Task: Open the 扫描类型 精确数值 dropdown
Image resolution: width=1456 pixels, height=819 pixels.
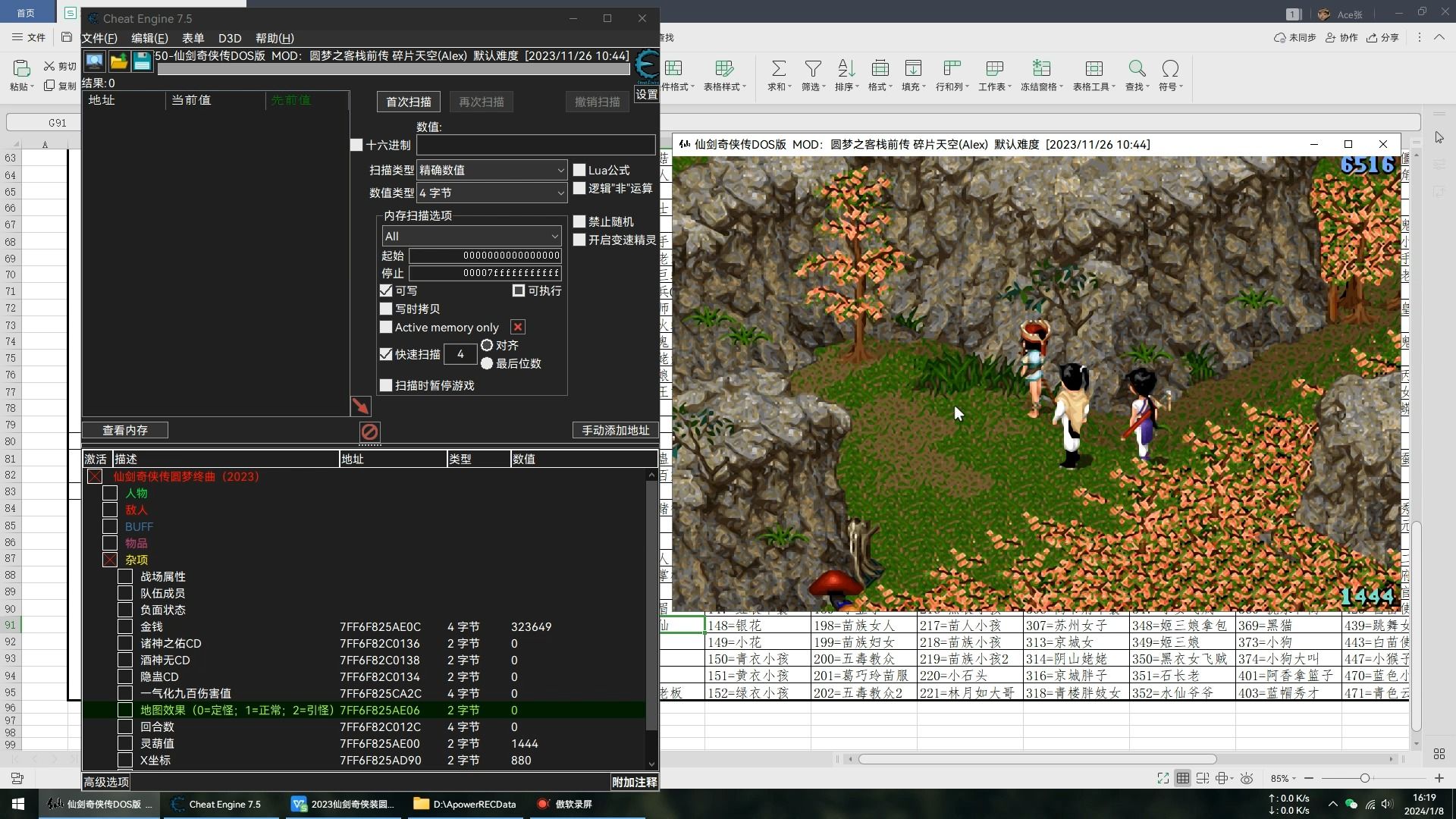Action: [491, 170]
